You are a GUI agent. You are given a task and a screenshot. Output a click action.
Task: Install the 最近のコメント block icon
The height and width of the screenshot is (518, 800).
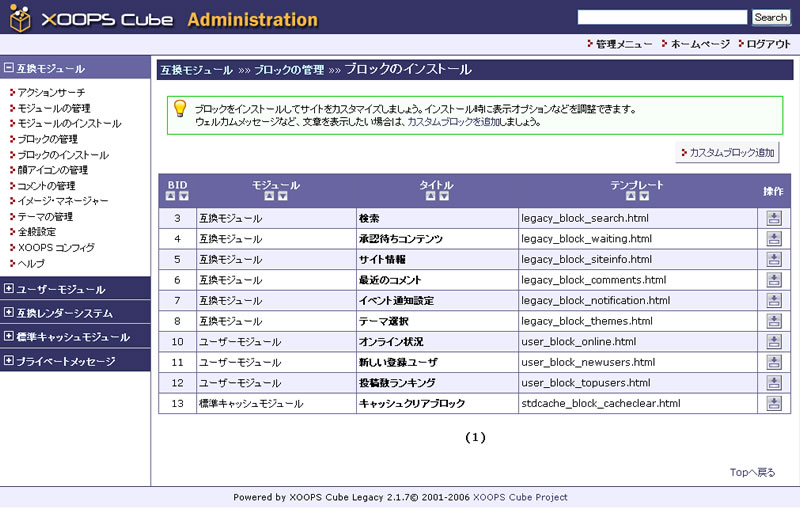tap(773, 280)
